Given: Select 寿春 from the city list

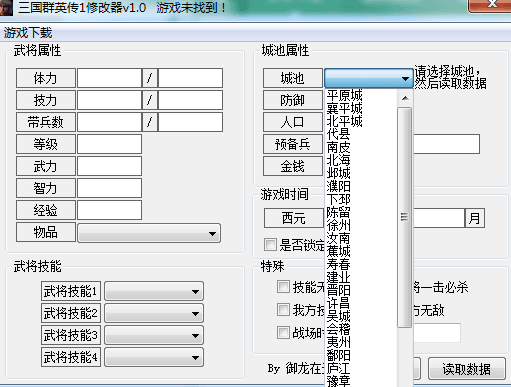Looking at the screenshot, I should [361, 264].
